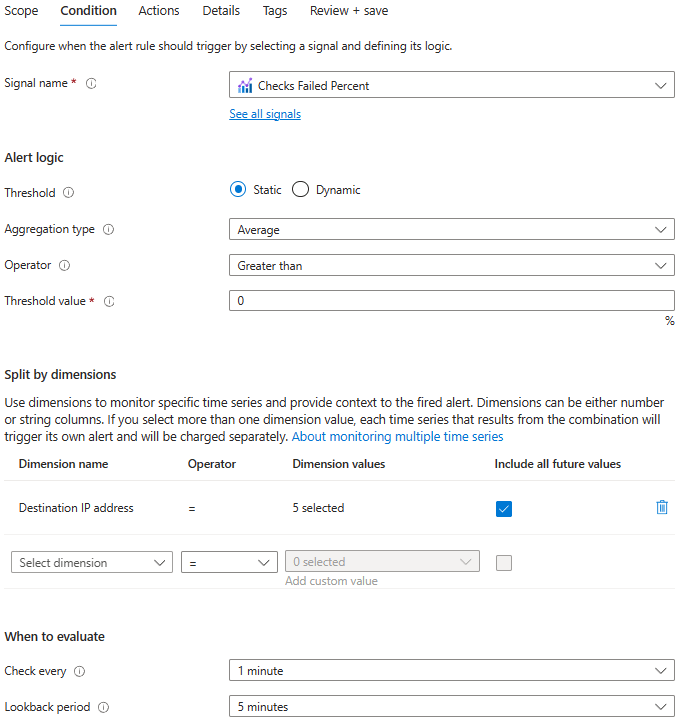Image resolution: width=683 pixels, height=720 pixels.
Task: Open About monitoring multiple time series link
Action: coord(397,437)
